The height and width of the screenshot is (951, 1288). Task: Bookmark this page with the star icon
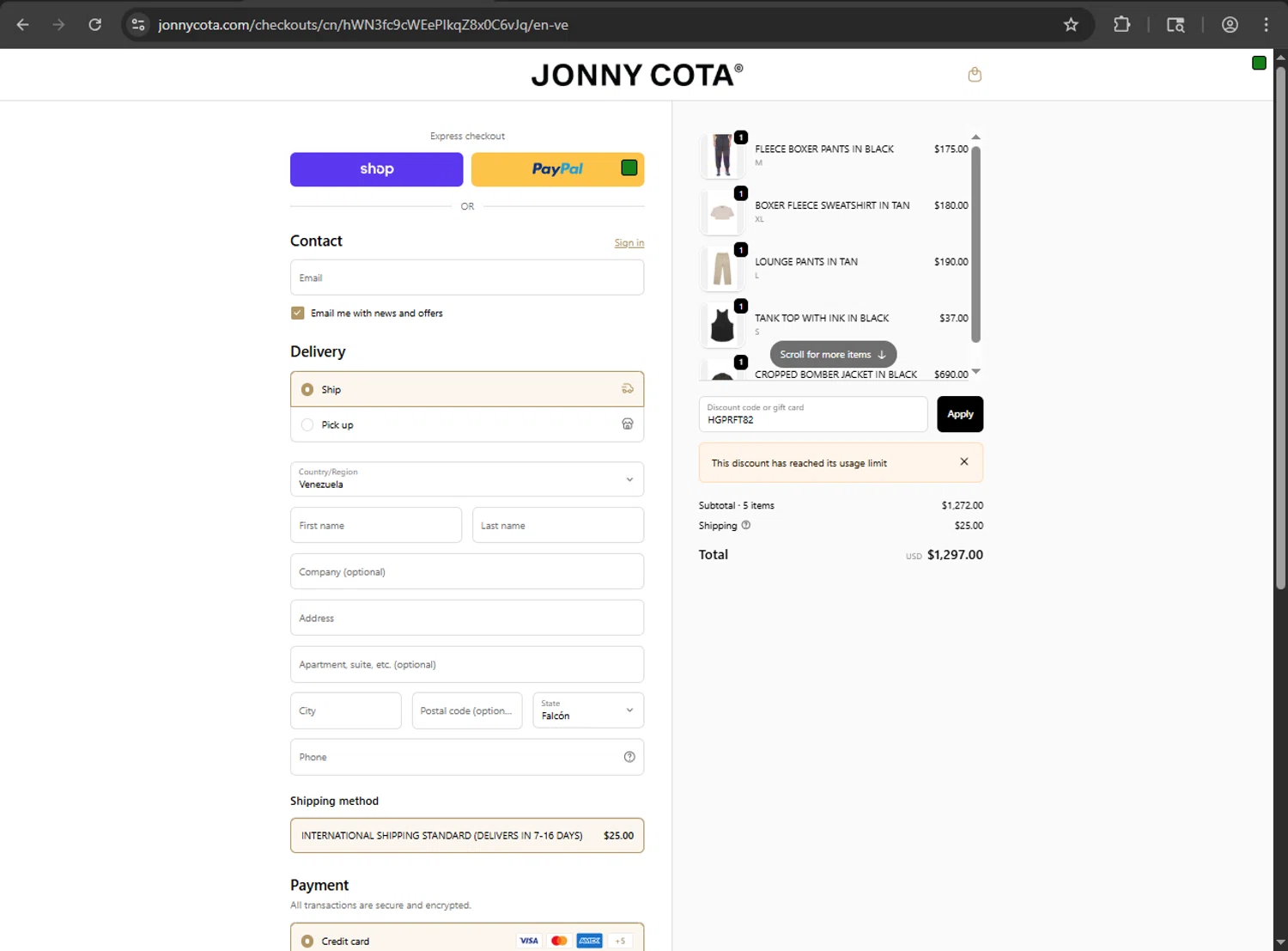tap(1071, 25)
